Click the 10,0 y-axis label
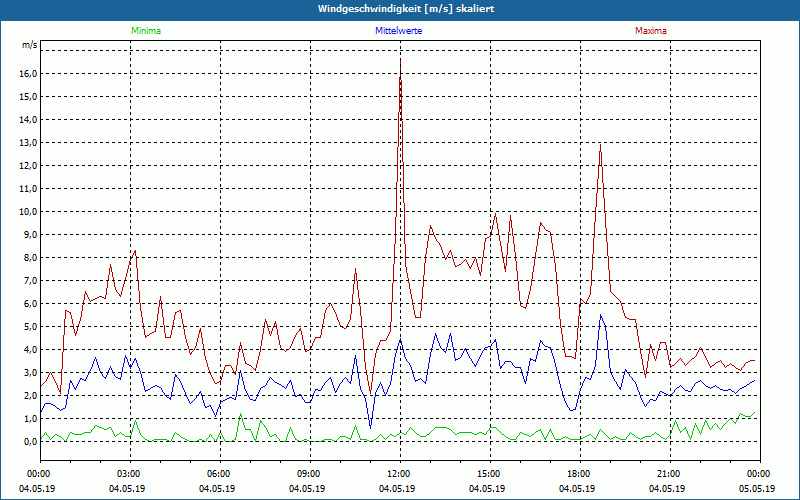The height and width of the screenshot is (500, 800). tap(29, 211)
